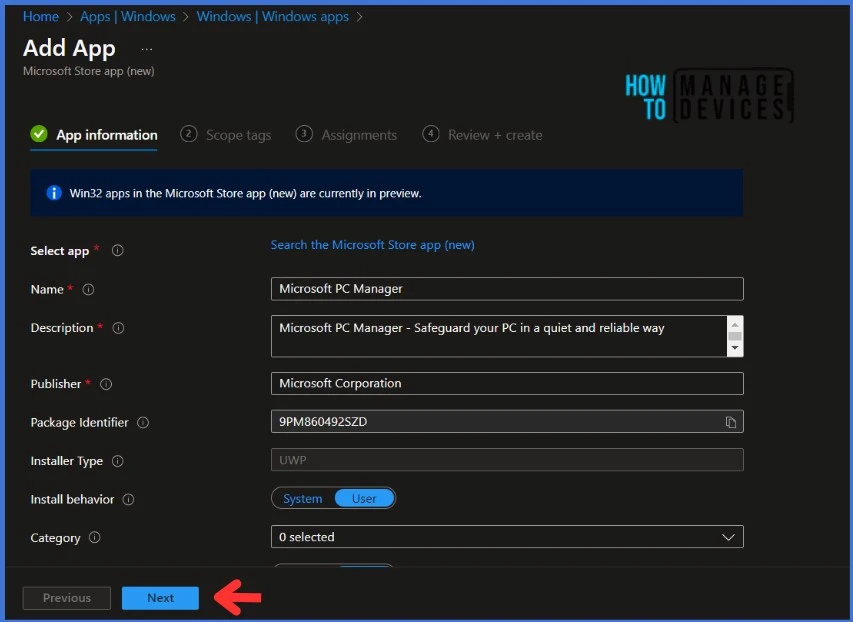The height and width of the screenshot is (622, 853).
Task: Expand the Category dropdown
Action: click(x=728, y=537)
